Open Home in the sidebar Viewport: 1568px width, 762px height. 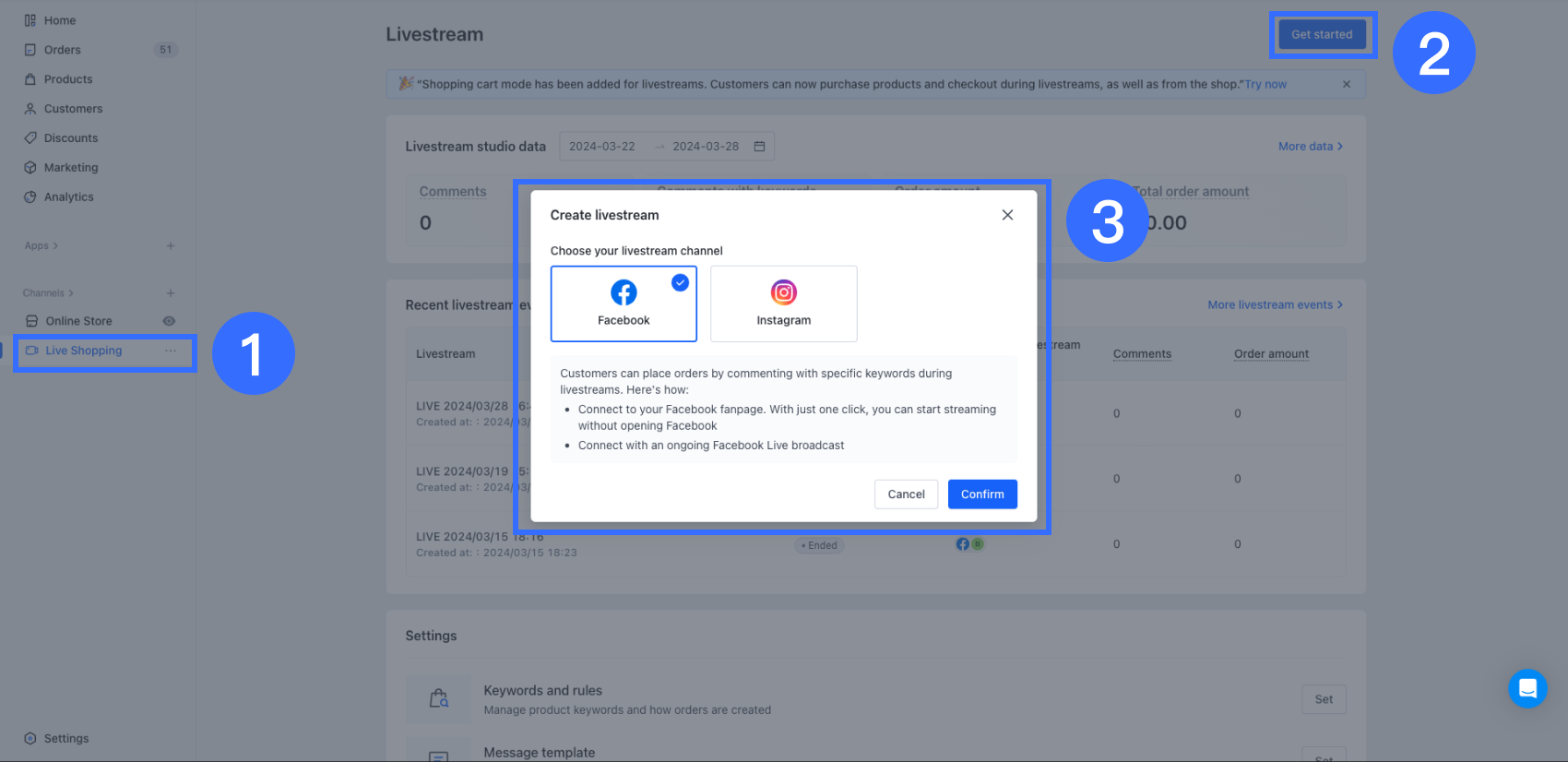(x=60, y=20)
